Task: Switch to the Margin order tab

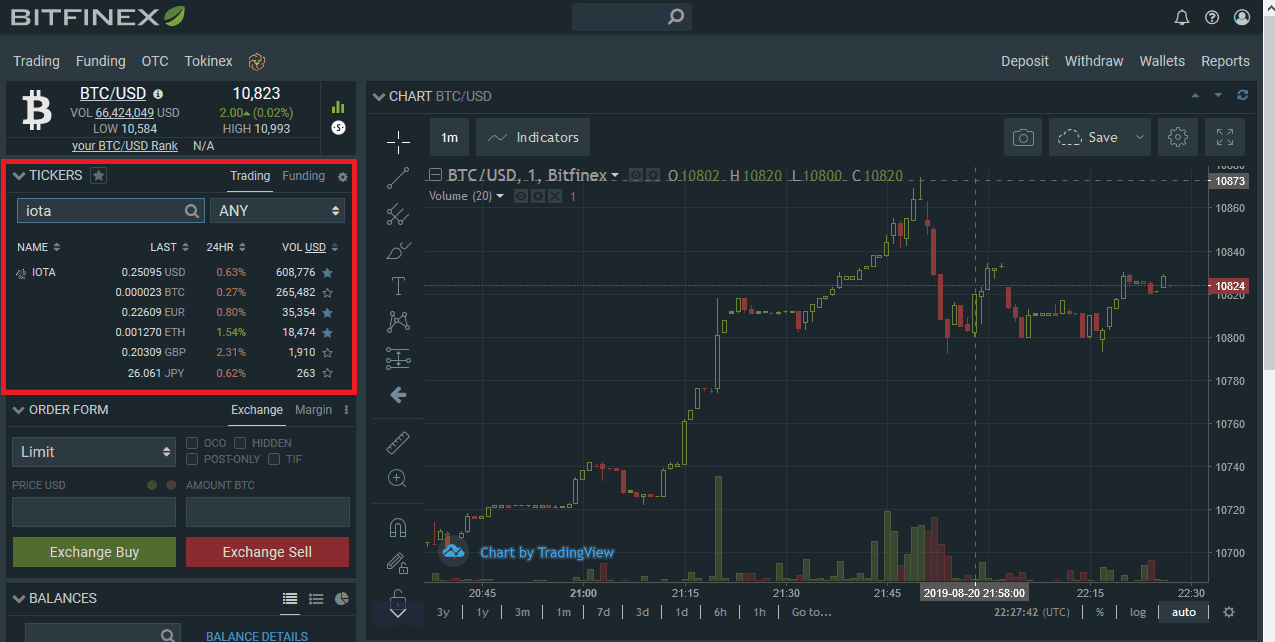Action: (x=313, y=410)
